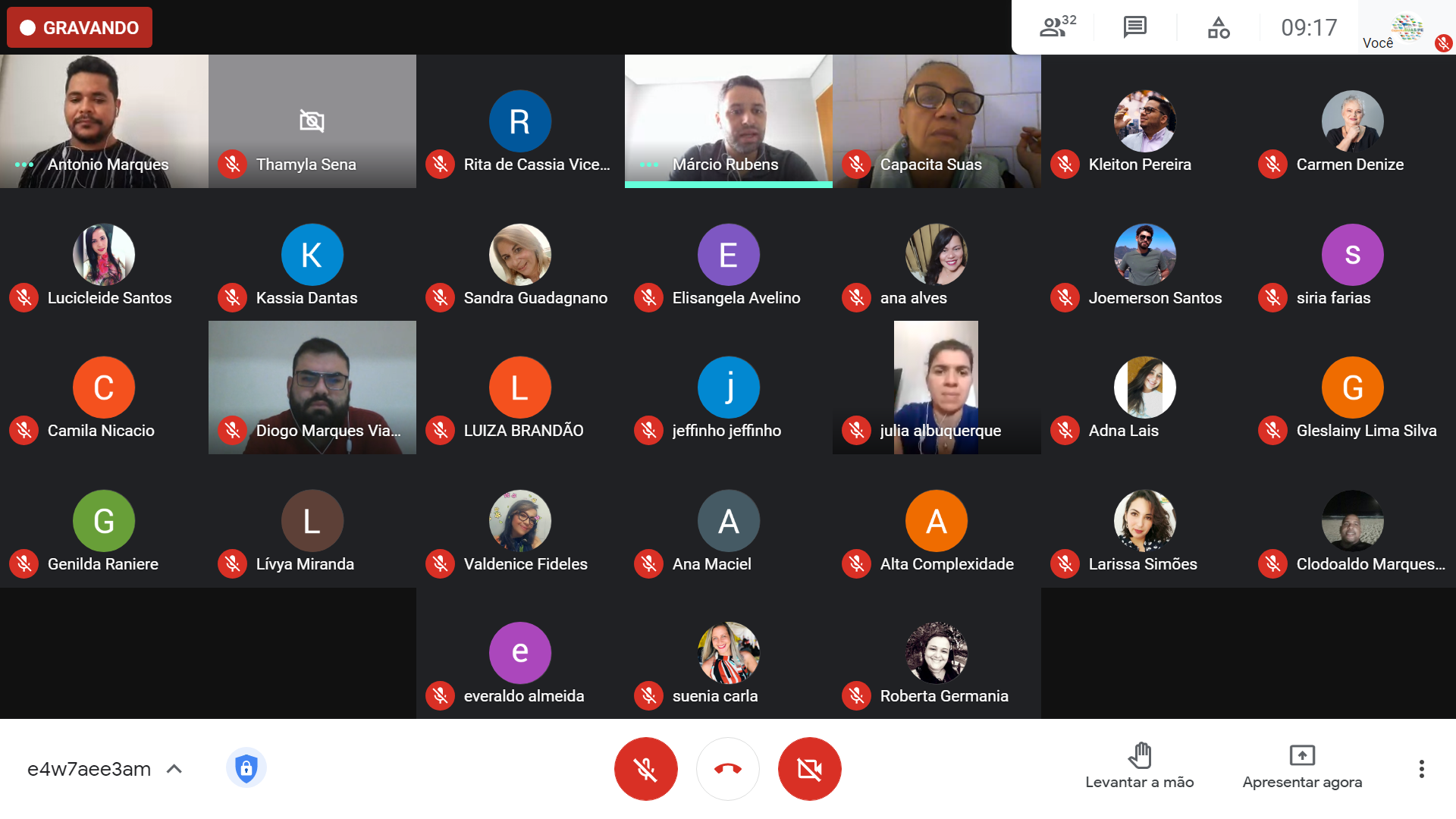1456x819 pixels.
Task: Click the present now screen icon
Action: 1302,755
